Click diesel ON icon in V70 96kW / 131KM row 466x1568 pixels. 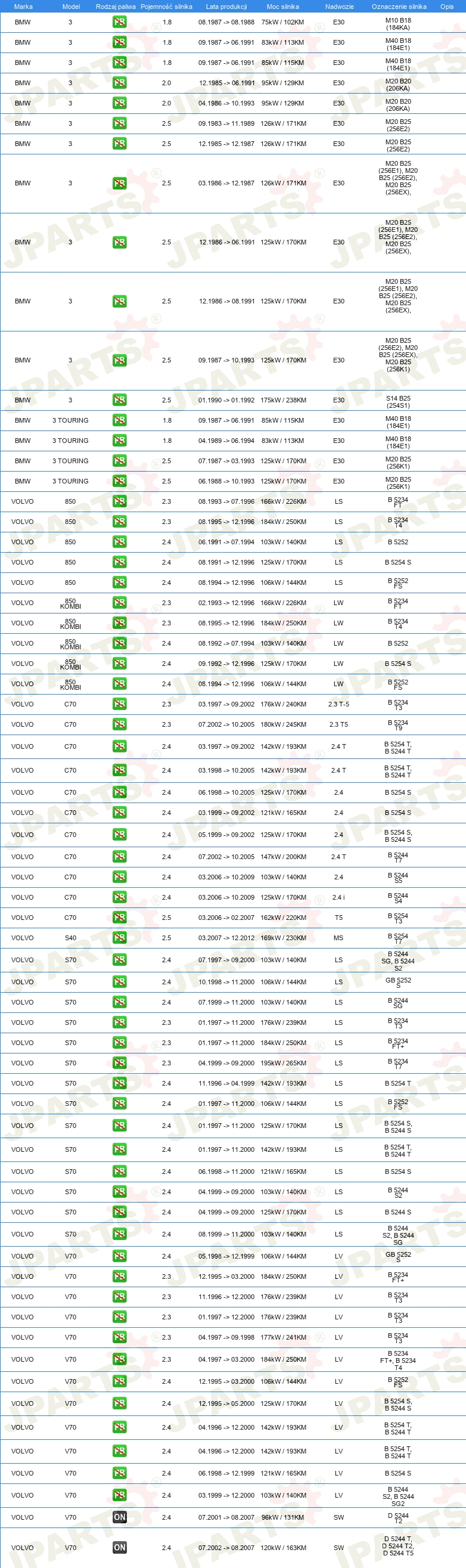click(119, 1517)
